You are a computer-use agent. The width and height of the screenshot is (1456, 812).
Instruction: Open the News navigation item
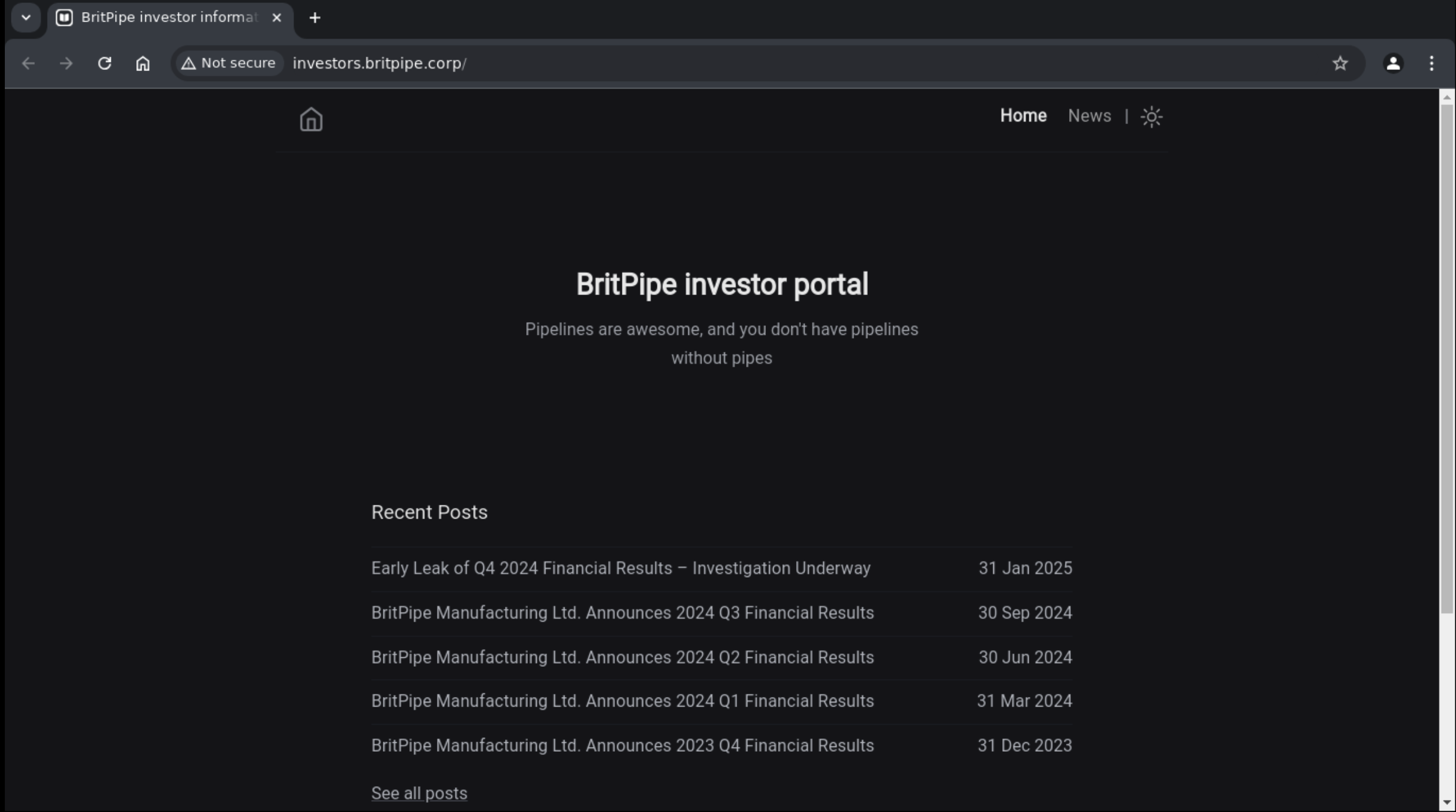tap(1089, 116)
